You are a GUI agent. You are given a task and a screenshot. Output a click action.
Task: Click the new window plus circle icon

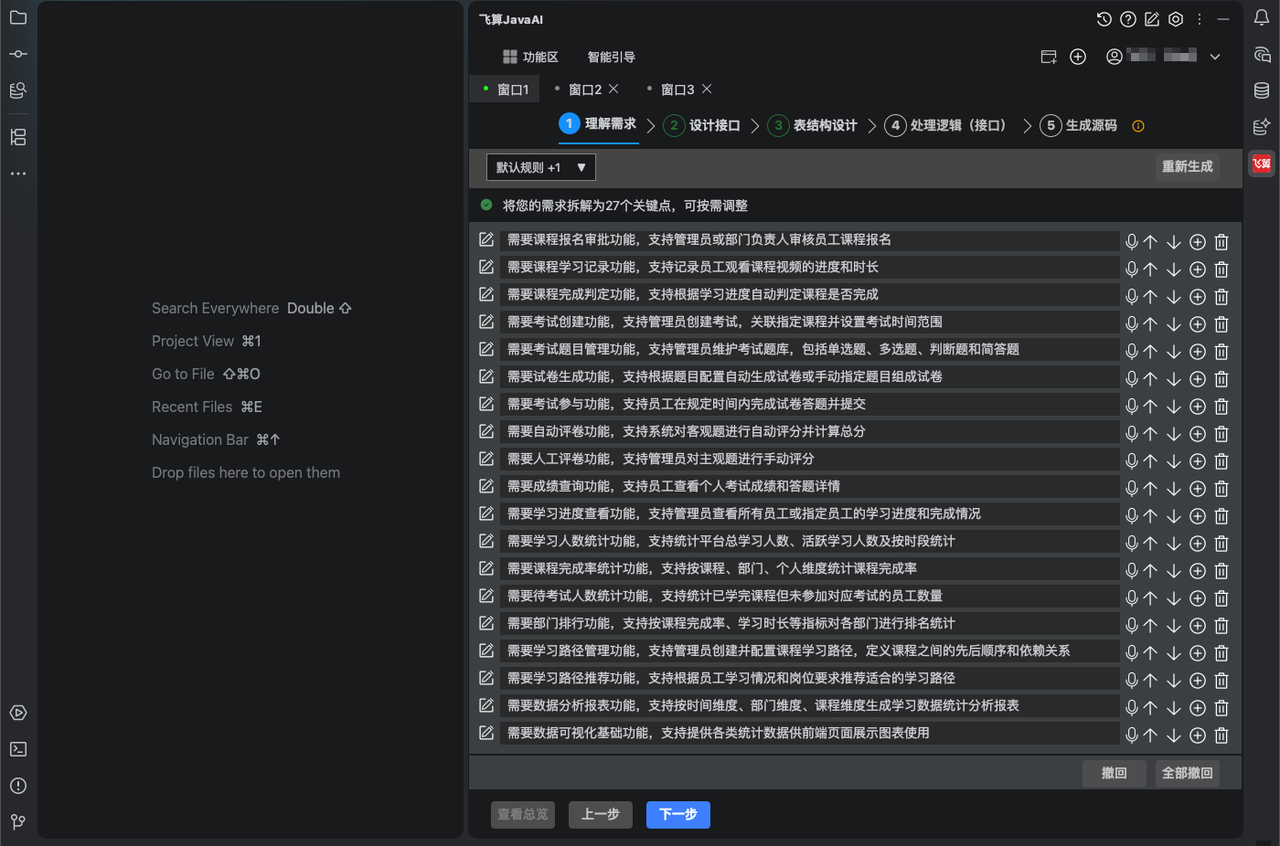pyautogui.click(x=1078, y=57)
